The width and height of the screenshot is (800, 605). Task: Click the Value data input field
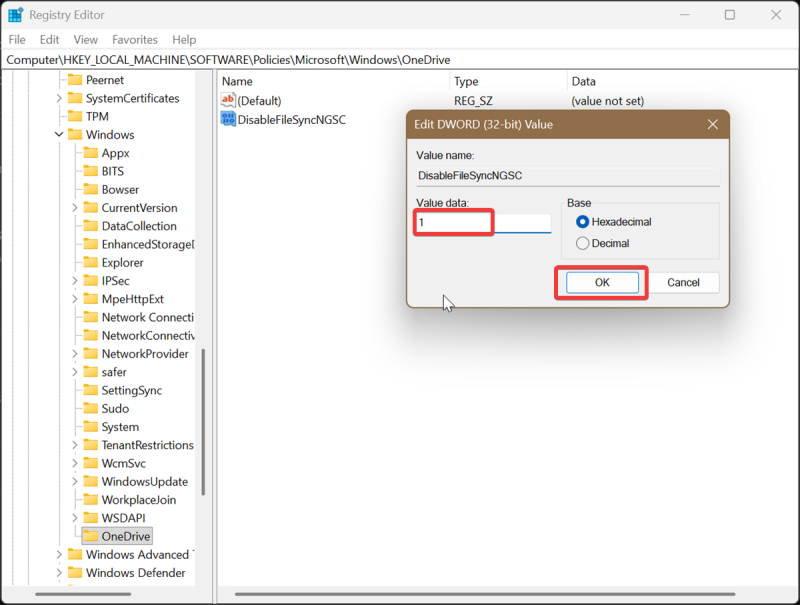[483, 222]
